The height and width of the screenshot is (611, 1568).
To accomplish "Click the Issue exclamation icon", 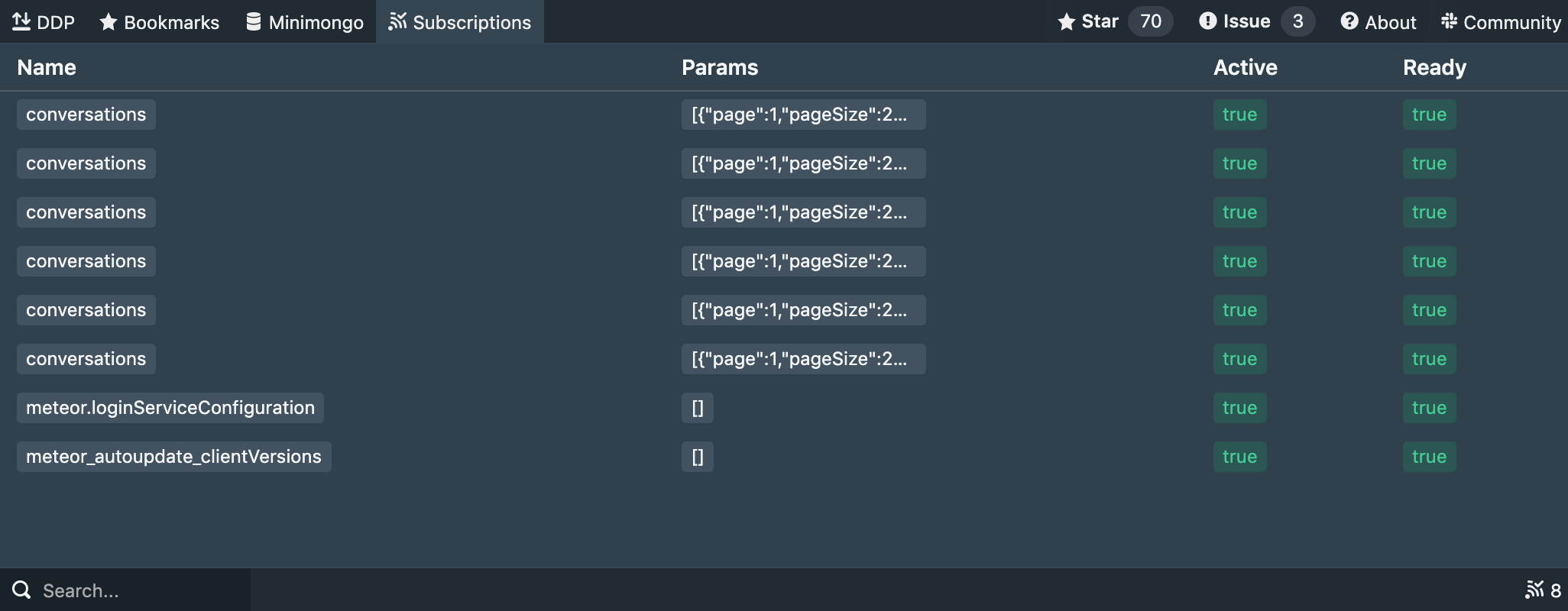I will (1207, 21).
